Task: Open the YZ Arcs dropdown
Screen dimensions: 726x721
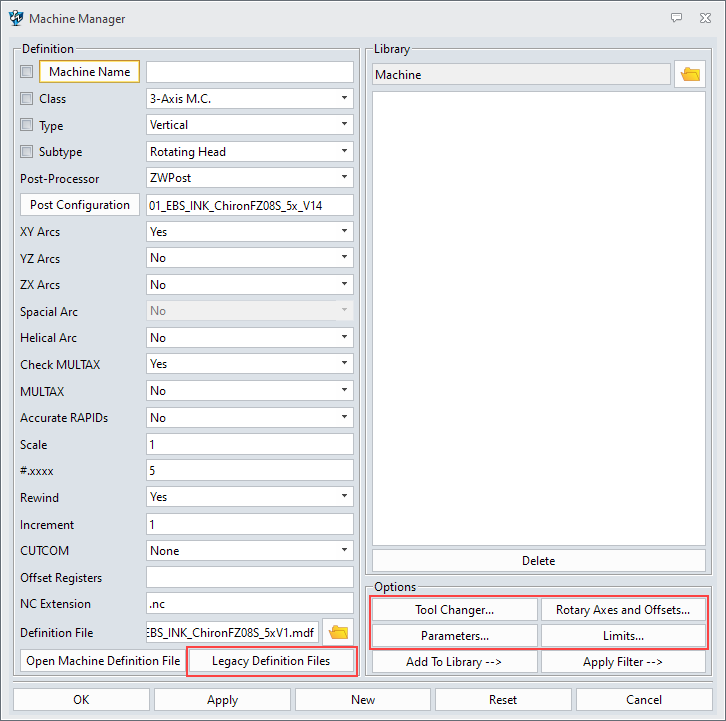Action: [x=250, y=257]
